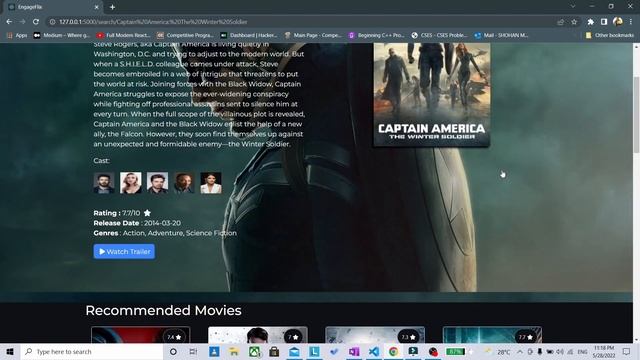Open the Full Modern React bookmark
This screenshot has height=360, width=640.
pyautogui.click(x=124, y=36)
